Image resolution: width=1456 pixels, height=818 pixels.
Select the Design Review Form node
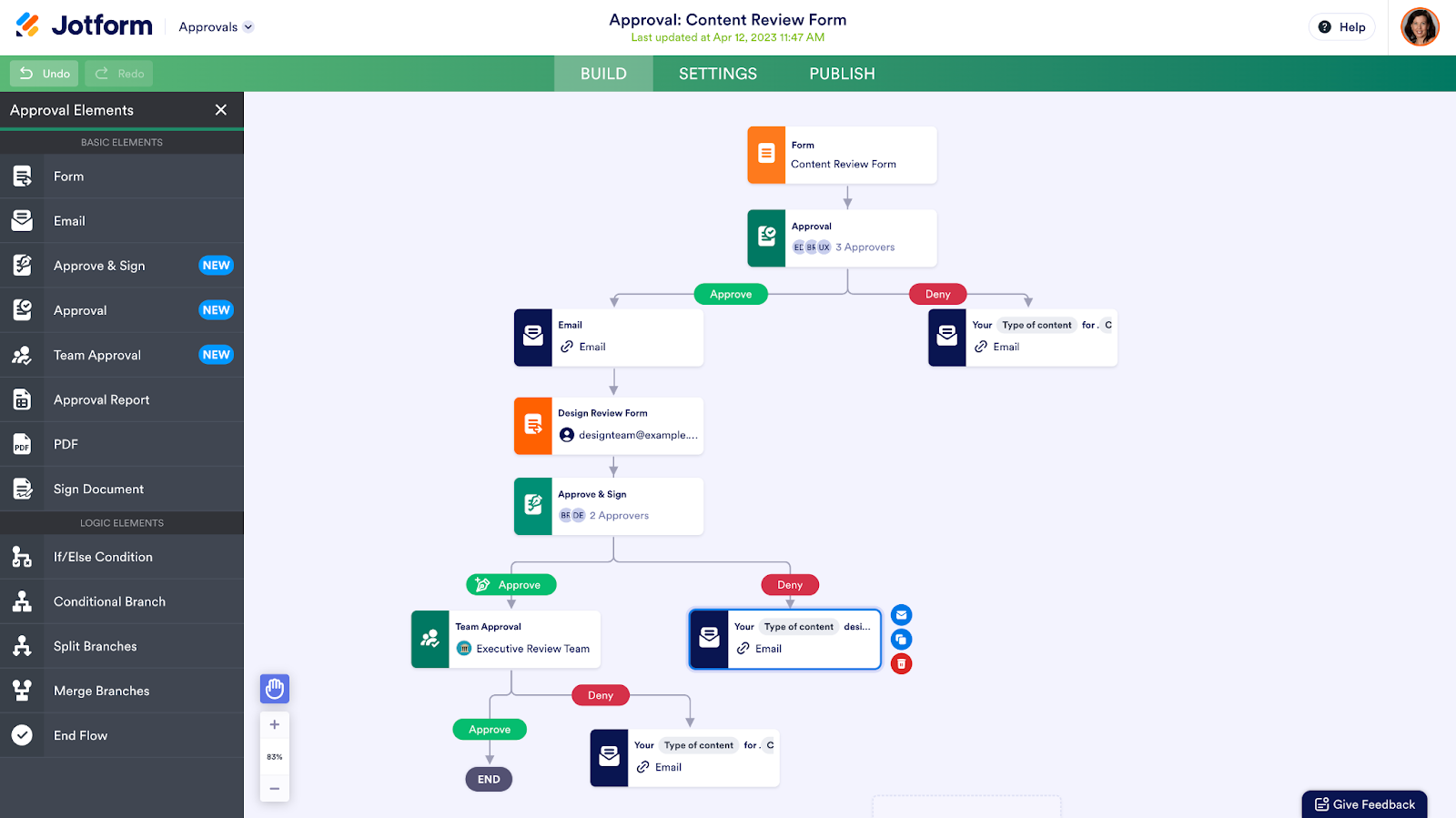pyautogui.click(x=609, y=426)
